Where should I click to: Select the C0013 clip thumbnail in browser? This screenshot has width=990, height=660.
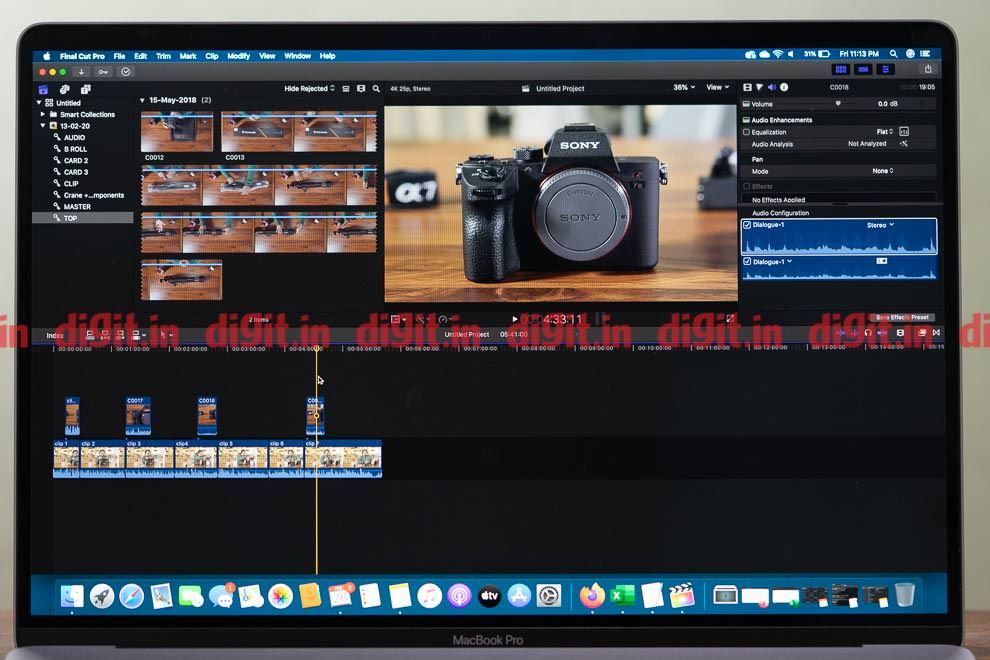pyautogui.click(x=299, y=132)
